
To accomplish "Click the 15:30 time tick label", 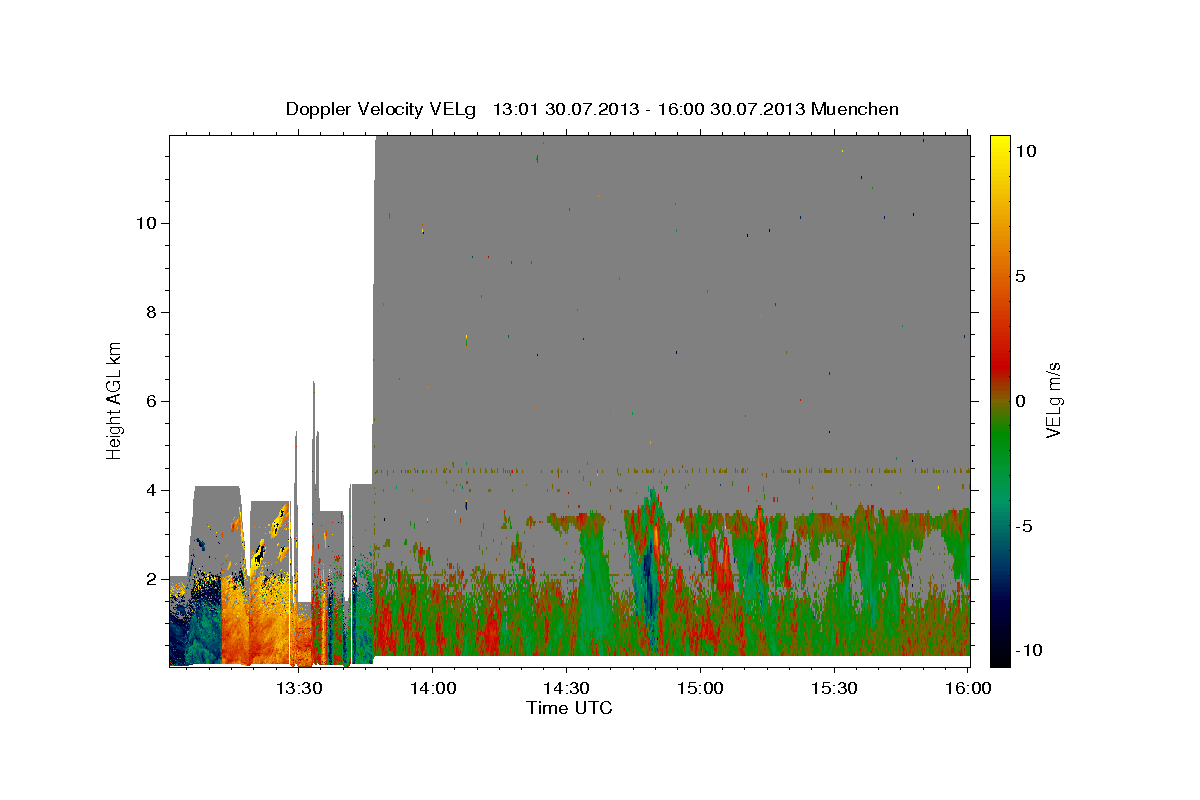I will point(834,688).
